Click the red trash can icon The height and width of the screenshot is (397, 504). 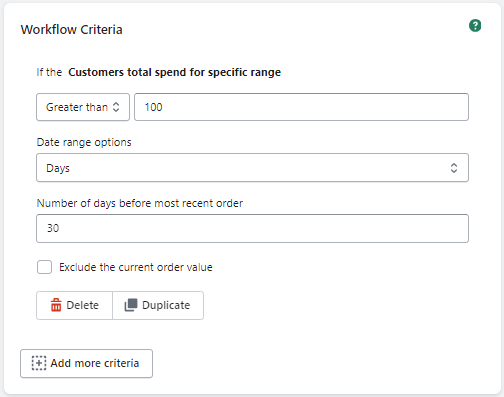click(x=56, y=305)
